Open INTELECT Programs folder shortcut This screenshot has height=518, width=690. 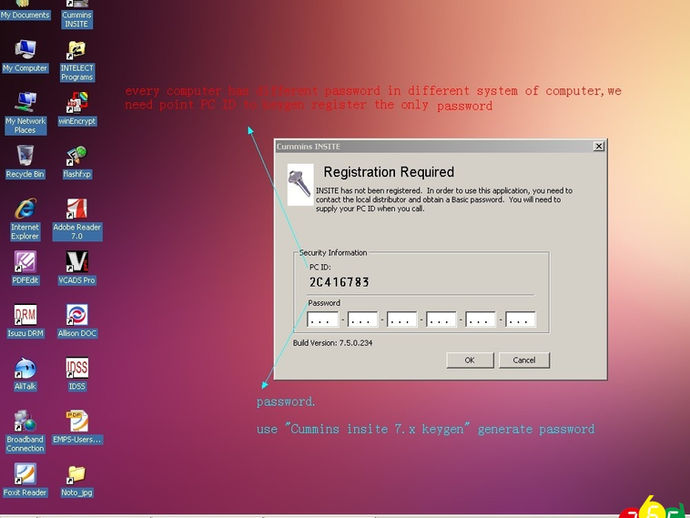(x=77, y=61)
